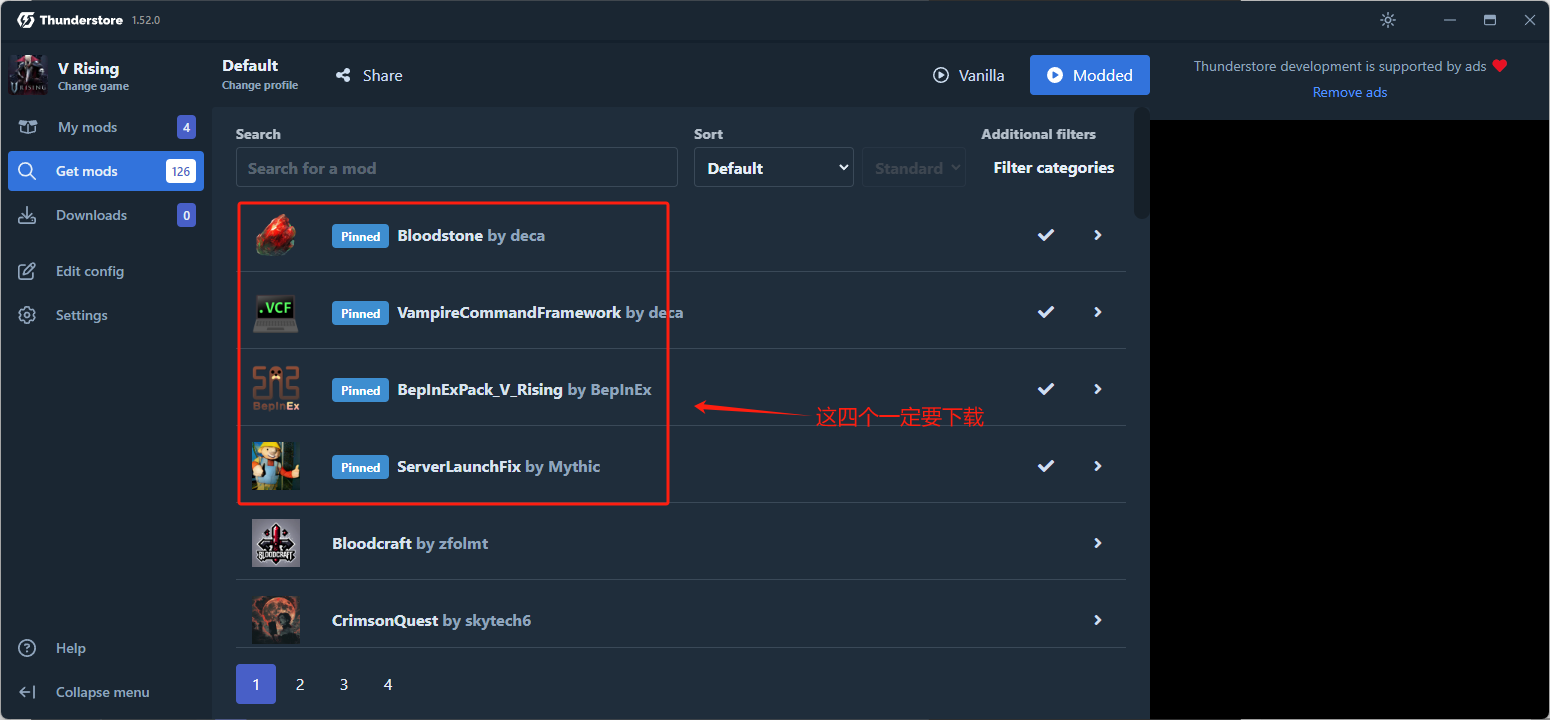The height and width of the screenshot is (720, 1550).
Task: Toggle the light/dark theme sun icon
Action: tap(1388, 20)
